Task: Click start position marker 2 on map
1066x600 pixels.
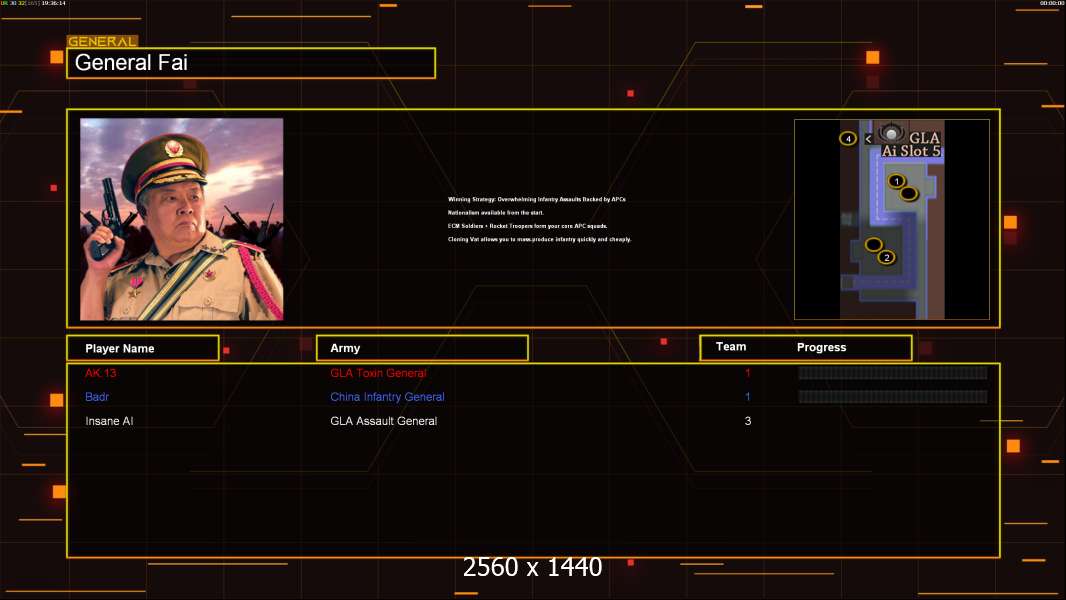Action: point(886,258)
